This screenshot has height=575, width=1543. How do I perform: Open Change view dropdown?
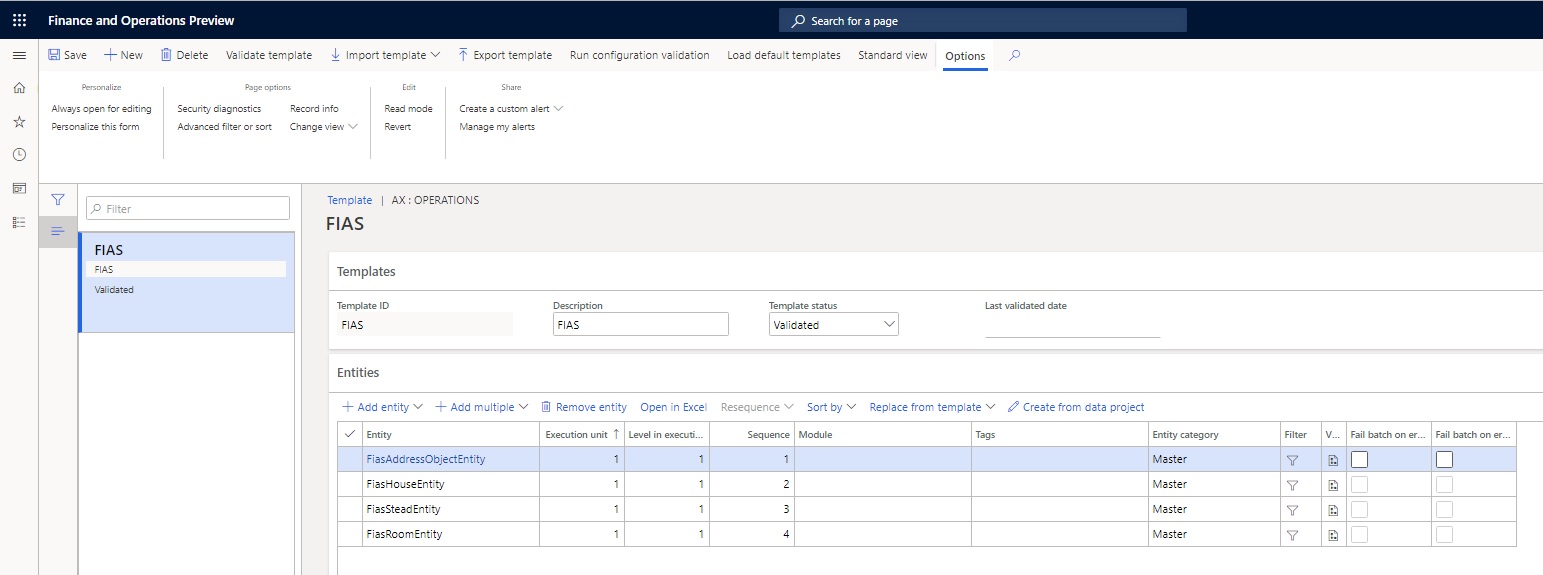point(323,127)
